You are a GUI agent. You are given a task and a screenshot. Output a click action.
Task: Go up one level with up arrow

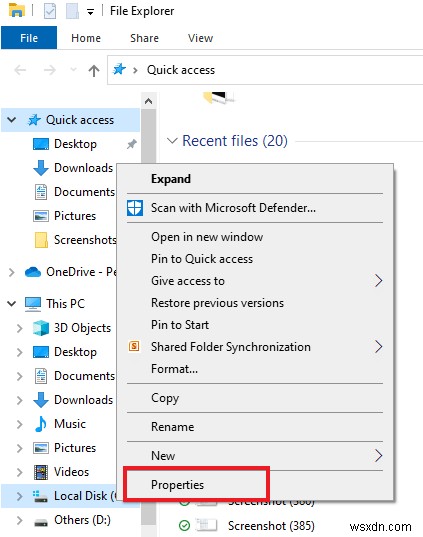coord(94,71)
